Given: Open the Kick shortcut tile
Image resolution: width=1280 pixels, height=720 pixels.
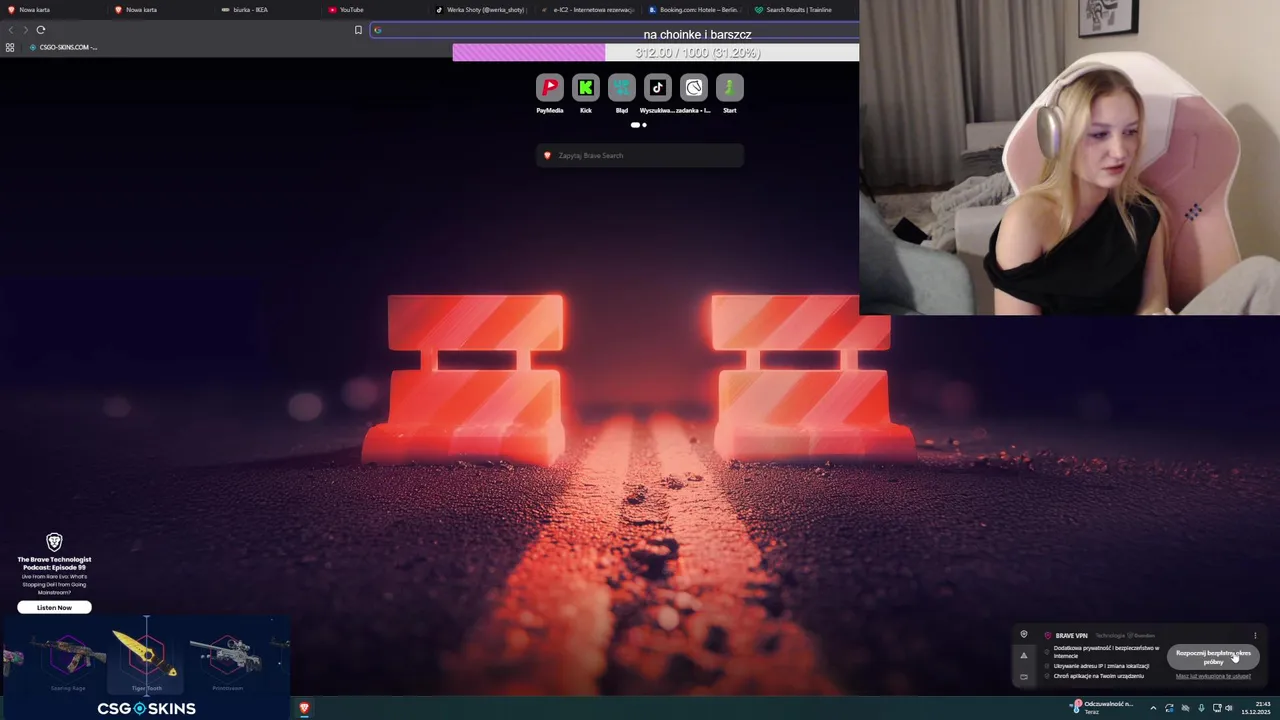Looking at the screenshot, I should pos(586,88).
